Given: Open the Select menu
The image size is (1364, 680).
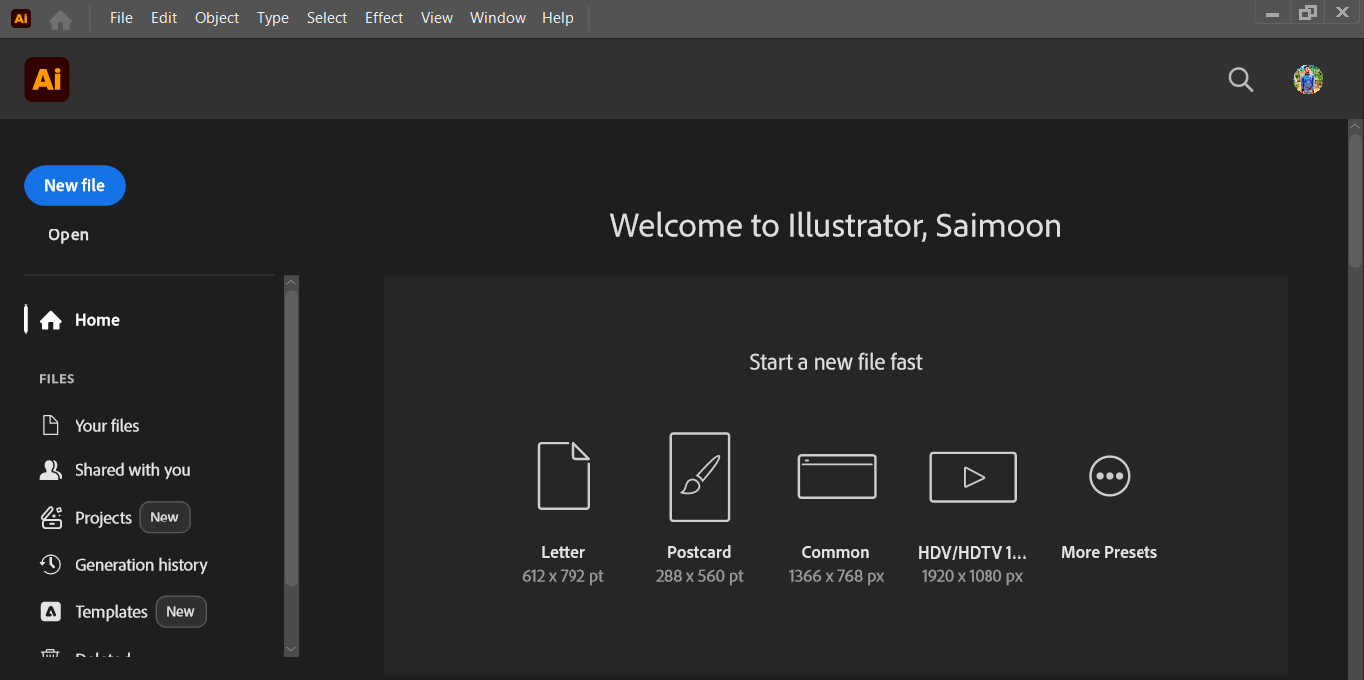Looking at the screenshot, I should pyautogui.click(x=327, y=18).
